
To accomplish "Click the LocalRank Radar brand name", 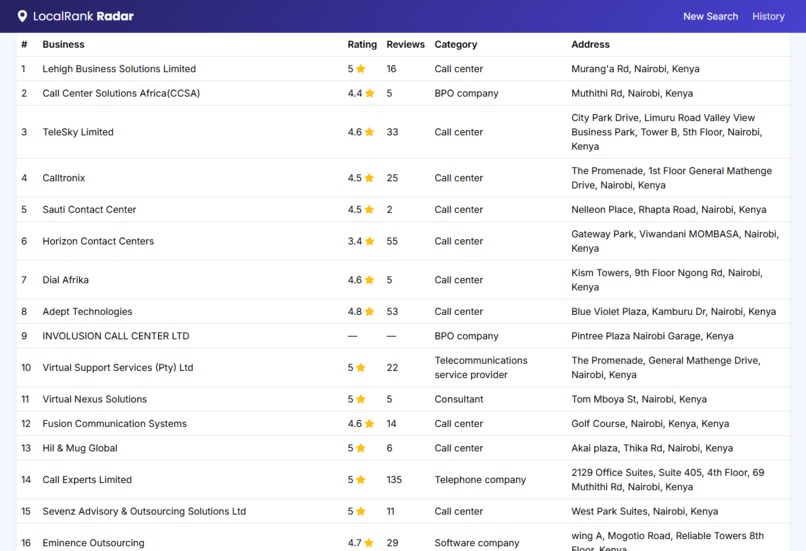I will point(83,16).
